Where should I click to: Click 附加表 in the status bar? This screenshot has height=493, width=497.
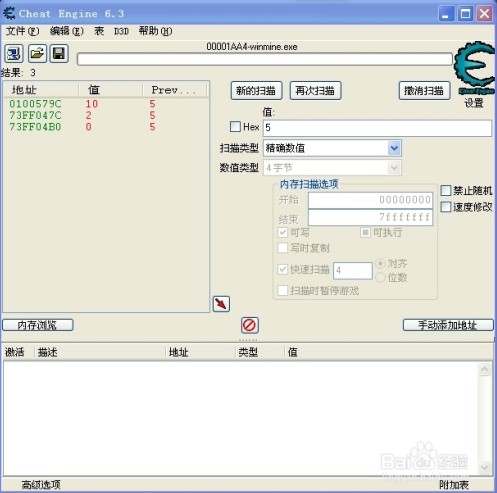(454, 485)
